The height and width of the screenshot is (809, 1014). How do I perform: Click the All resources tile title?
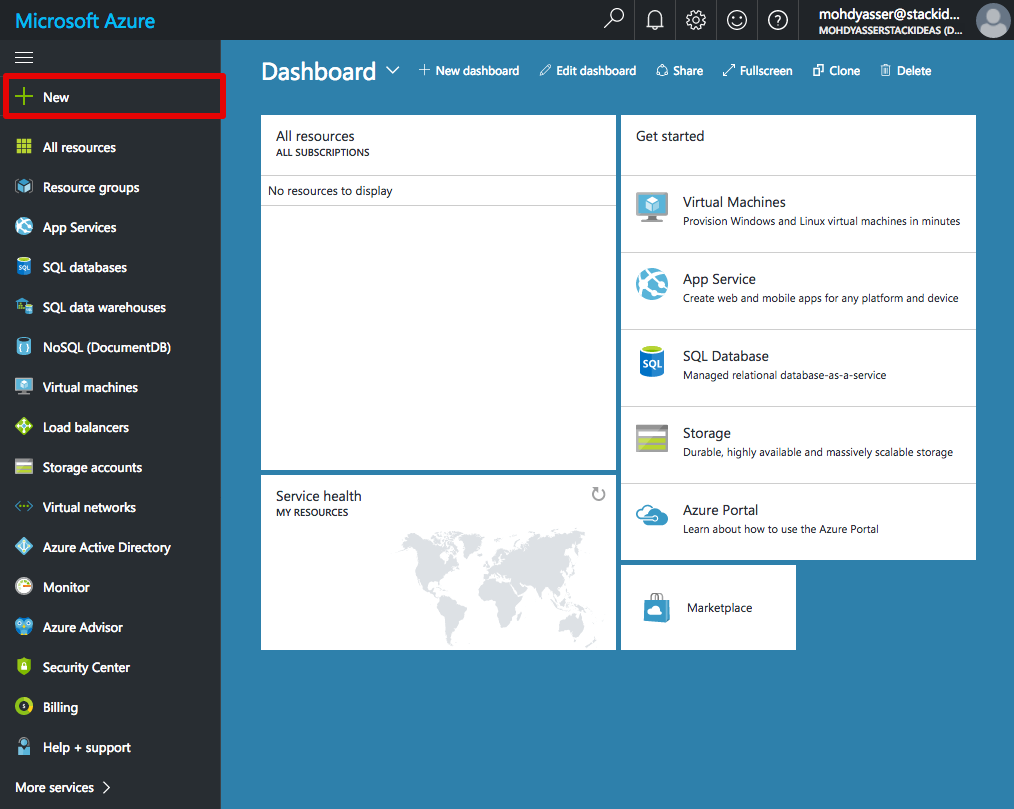[x=315, y=136]
